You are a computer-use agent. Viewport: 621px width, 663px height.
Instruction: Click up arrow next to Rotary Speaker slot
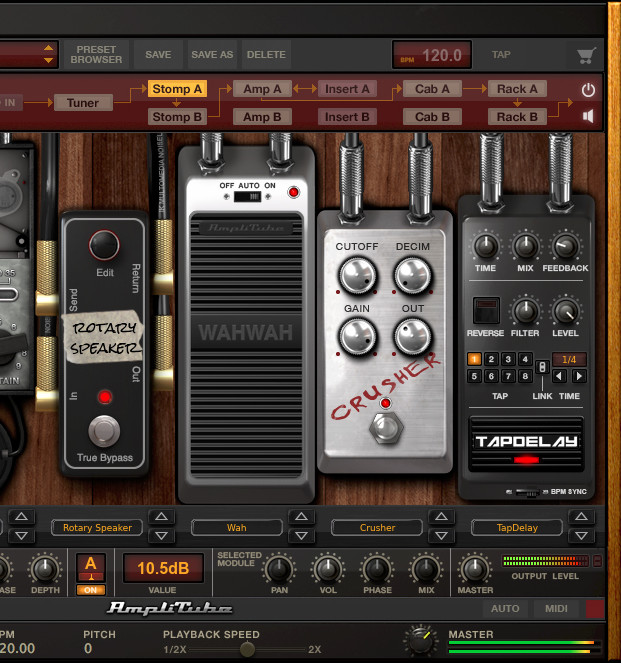tap(161, 517)
